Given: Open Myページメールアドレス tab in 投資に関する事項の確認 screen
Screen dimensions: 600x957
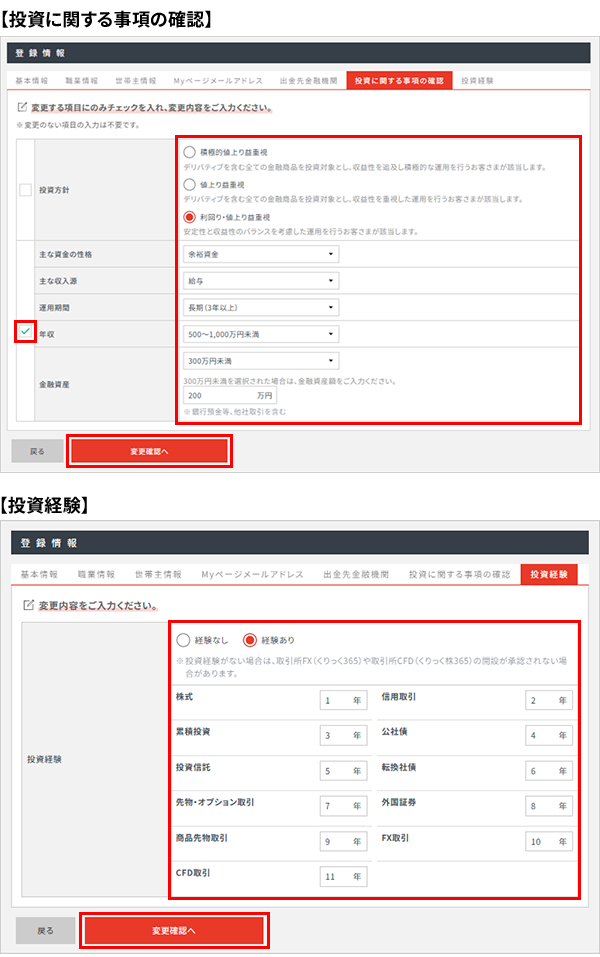Looking at the screenshot, I should pyautogui.click(x=218, y=81).
